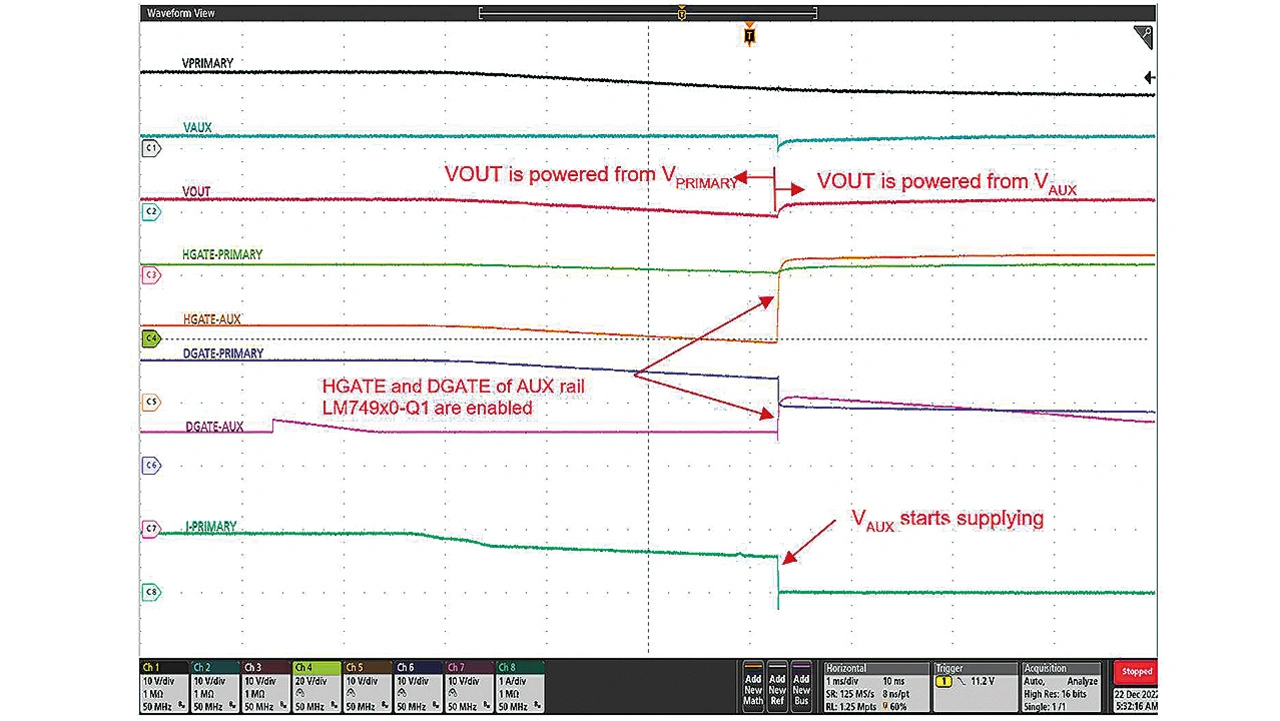Click the Waveform View title tab

181,13
